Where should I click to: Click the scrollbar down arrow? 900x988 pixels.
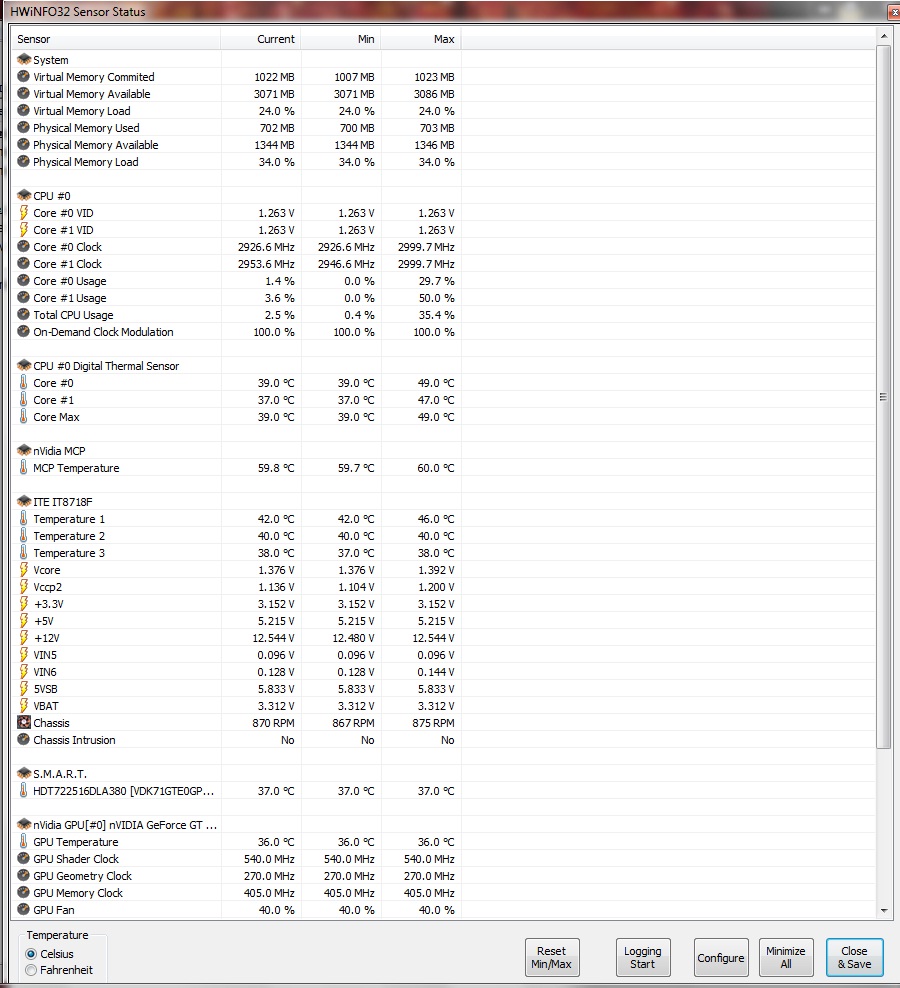[884, 911]
